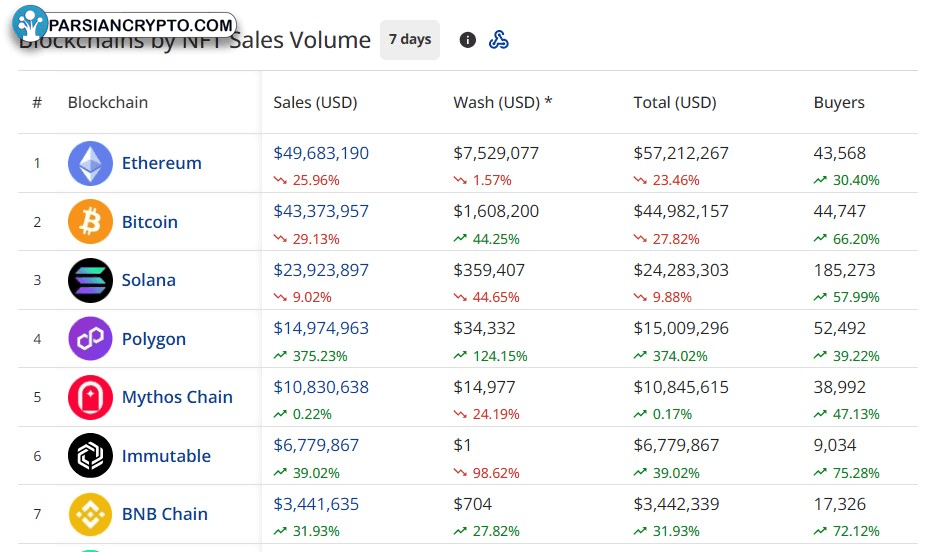The image size is (925, 552).
Task: Click Bitcoin buyers count 44,747
Action: tap(839, 211)
